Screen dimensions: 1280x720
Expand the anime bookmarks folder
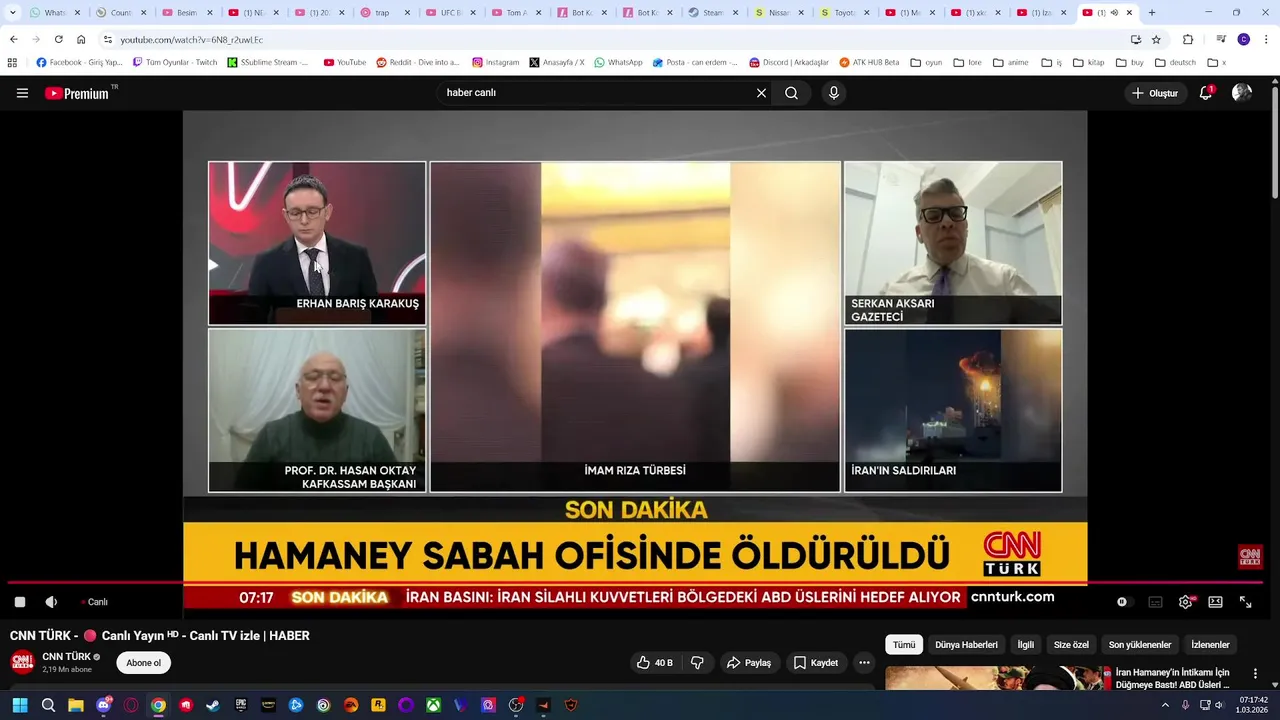(1010, 62)
